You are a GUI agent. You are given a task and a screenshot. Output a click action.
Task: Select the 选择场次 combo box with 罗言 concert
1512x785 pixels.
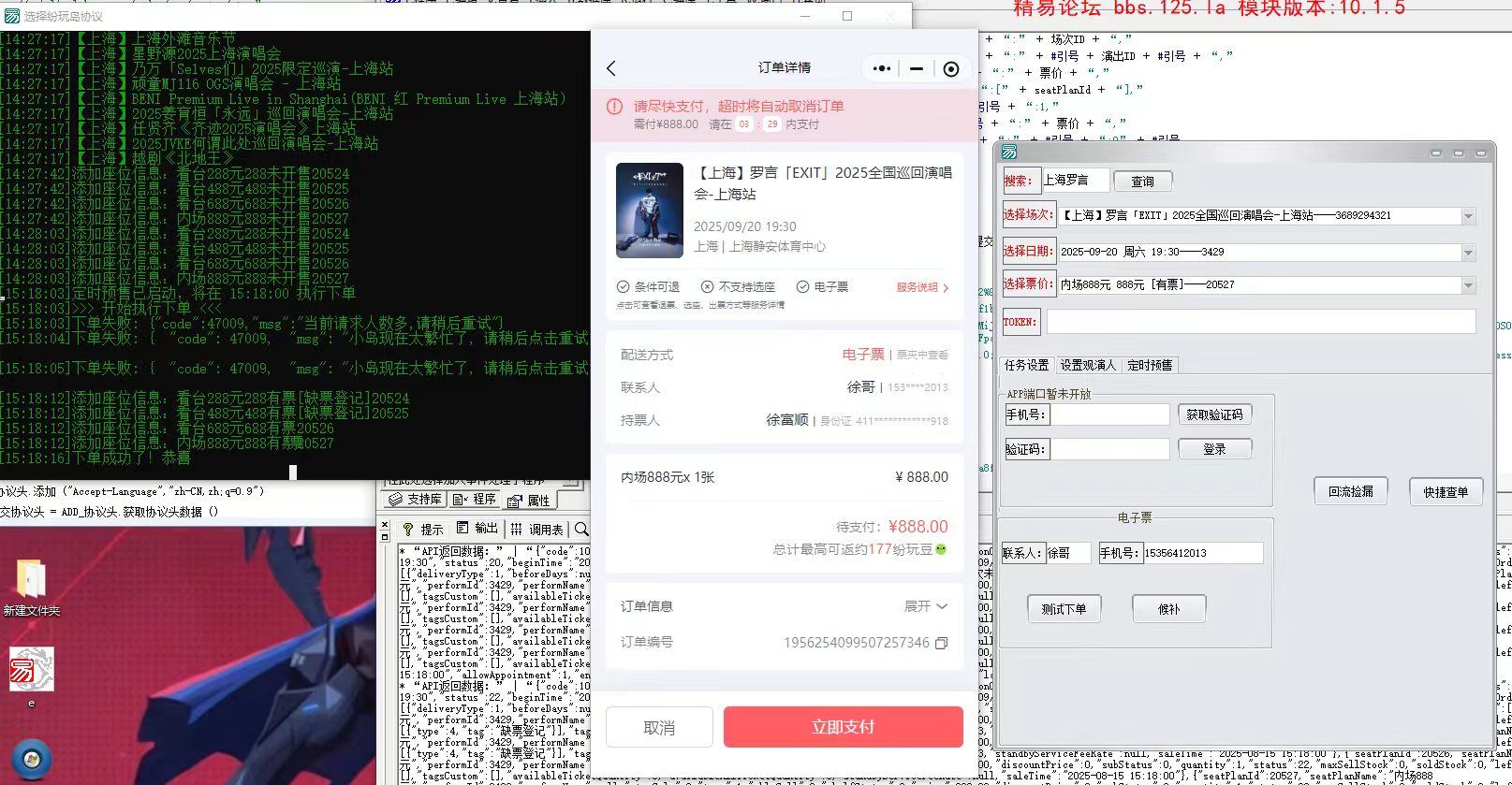coord(1267,215)
